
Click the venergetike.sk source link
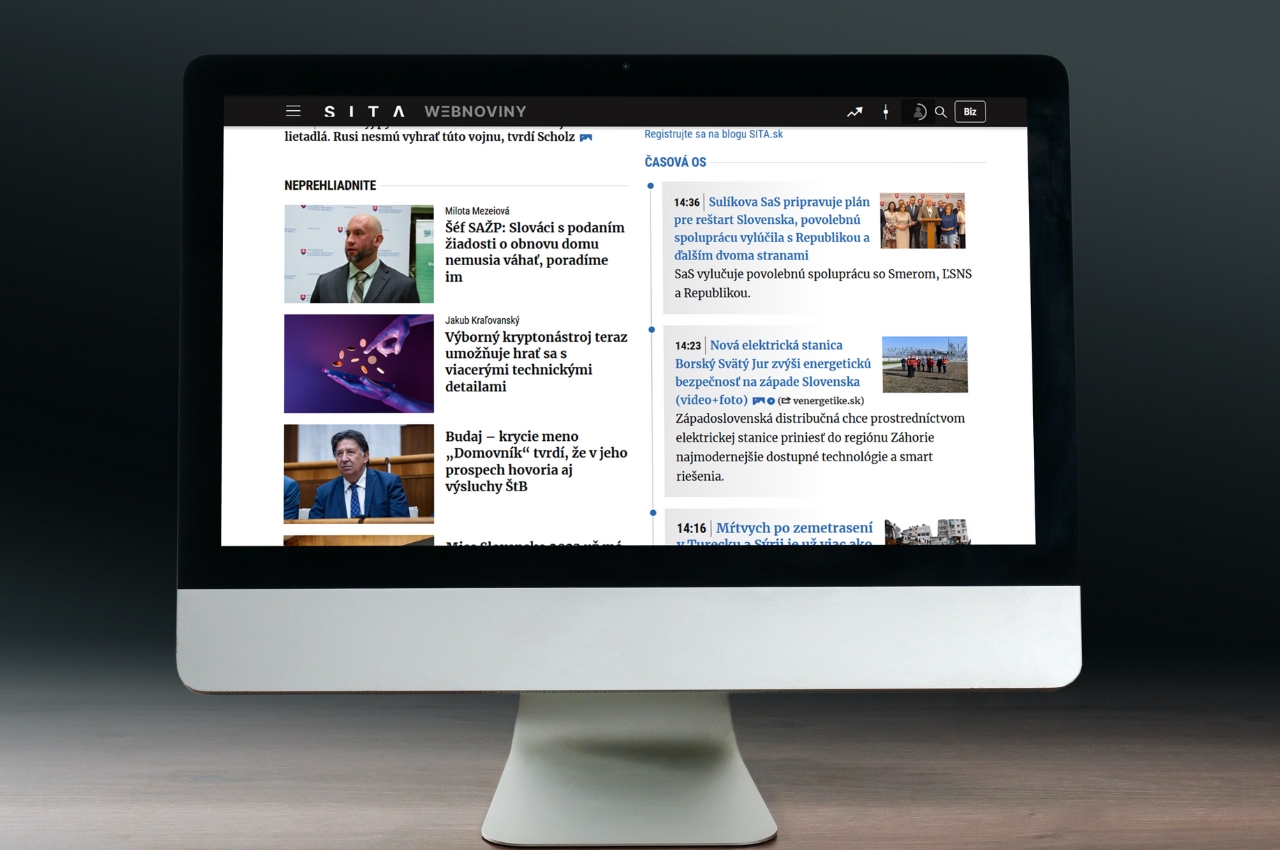click(x=822, y=401)
